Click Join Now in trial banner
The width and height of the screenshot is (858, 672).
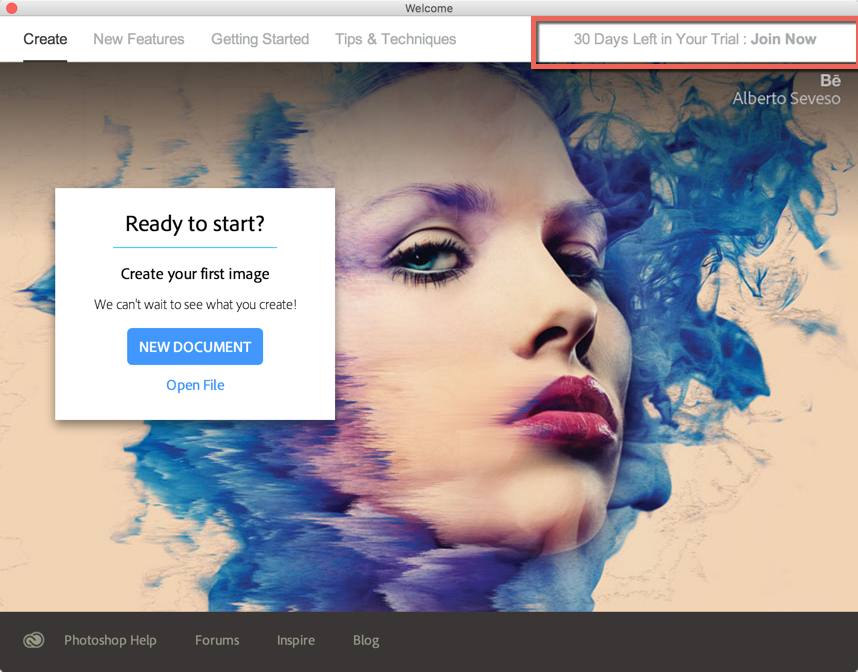click(783, 40)
